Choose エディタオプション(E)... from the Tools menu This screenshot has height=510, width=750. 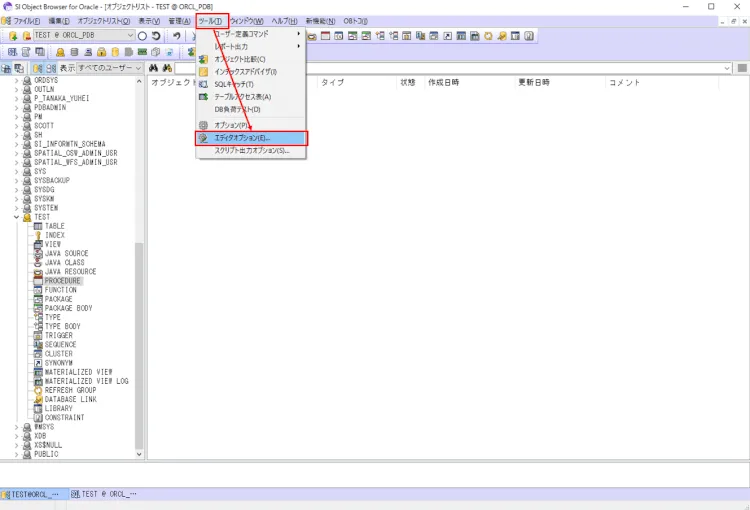(251, 138)
